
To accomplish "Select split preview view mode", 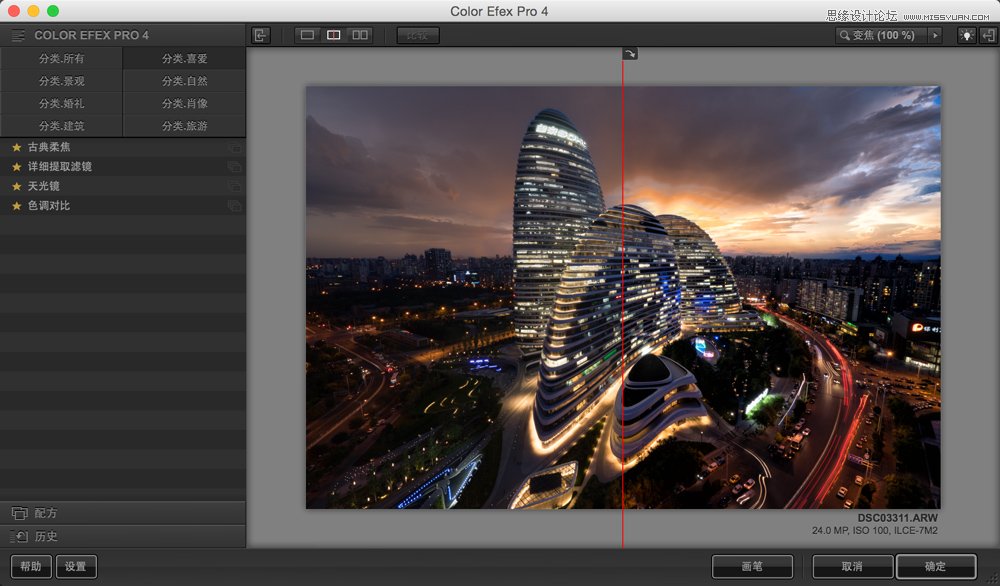I will [x=334, y=35].
